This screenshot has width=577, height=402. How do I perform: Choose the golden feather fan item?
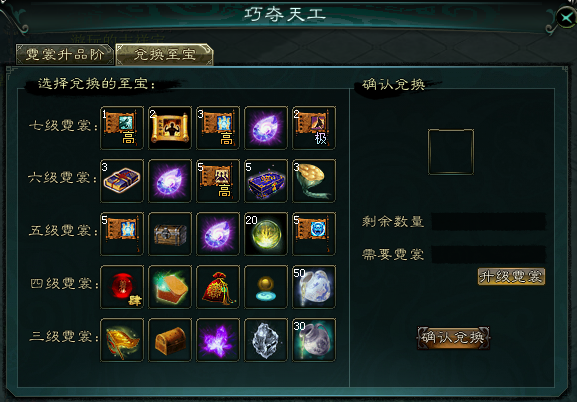(122, 340)
